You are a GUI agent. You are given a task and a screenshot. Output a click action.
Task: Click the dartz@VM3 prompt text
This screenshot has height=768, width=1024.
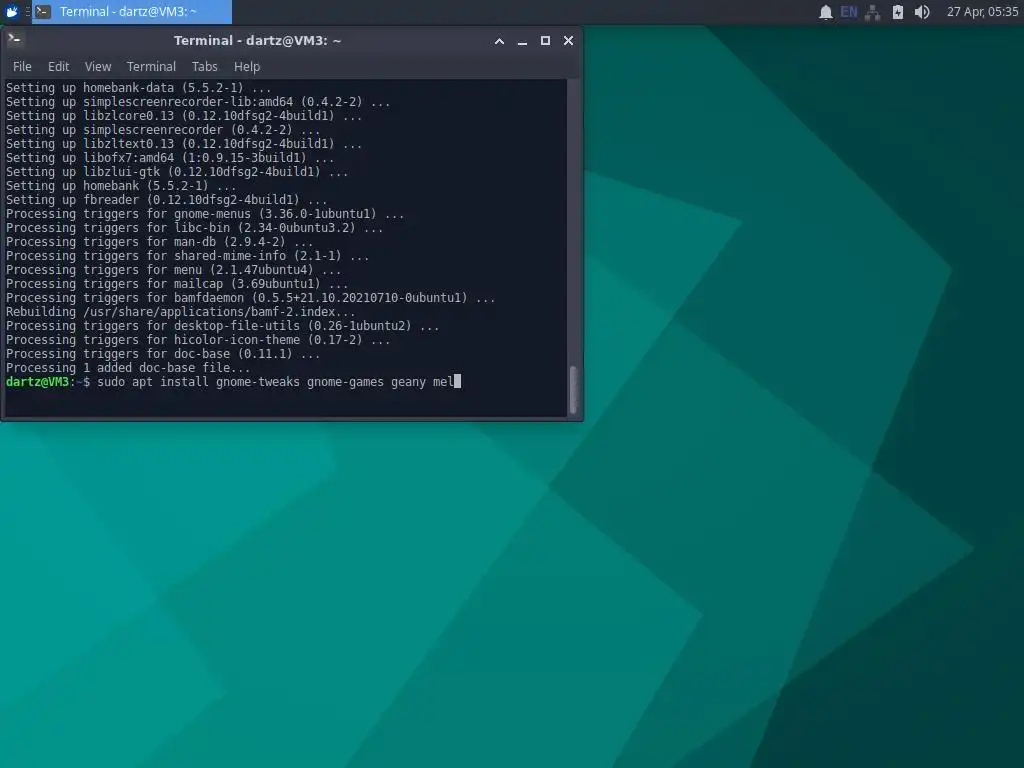tap(37, 382)
